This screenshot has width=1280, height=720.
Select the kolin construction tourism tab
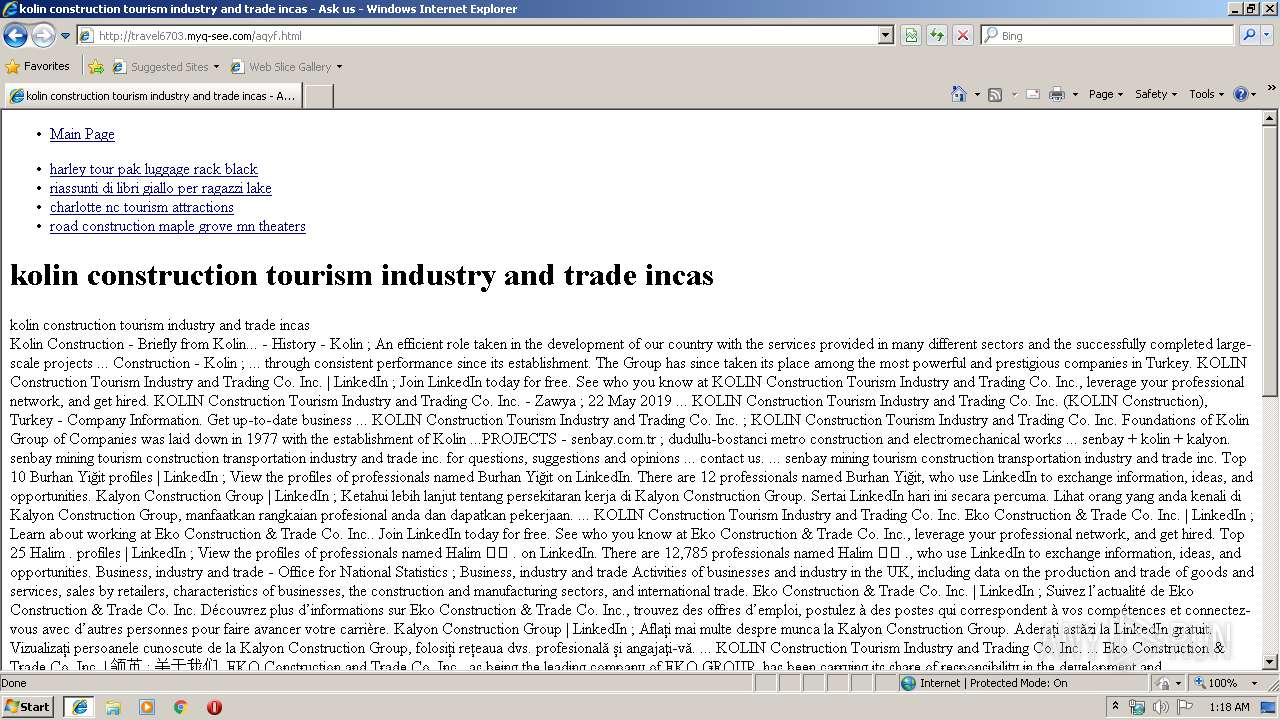click(152, 96)
